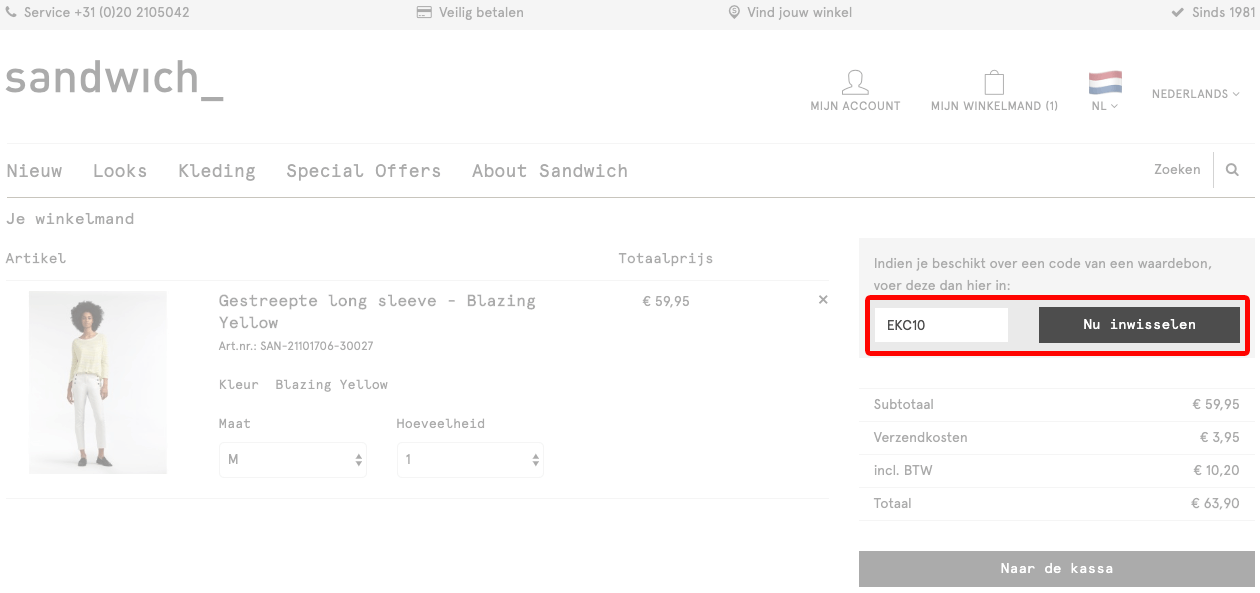Click the product thumbnail image
Screen dimensions: 1260x593
98,383
